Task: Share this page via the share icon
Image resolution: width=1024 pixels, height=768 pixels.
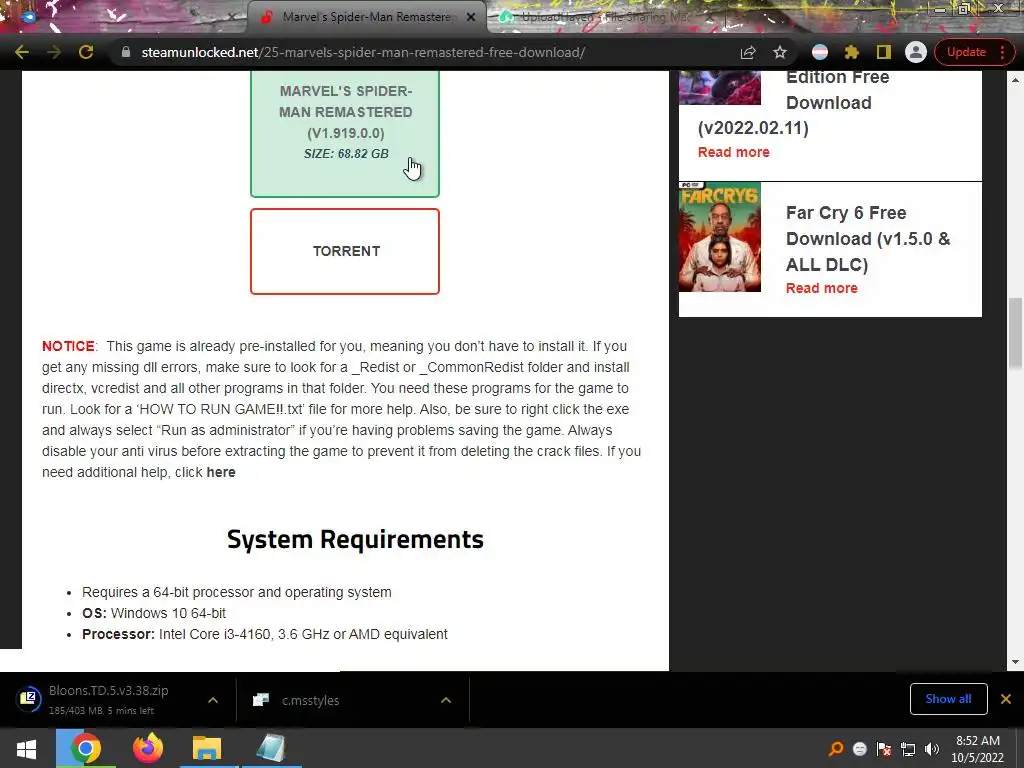Action: [x=748, y=52]
